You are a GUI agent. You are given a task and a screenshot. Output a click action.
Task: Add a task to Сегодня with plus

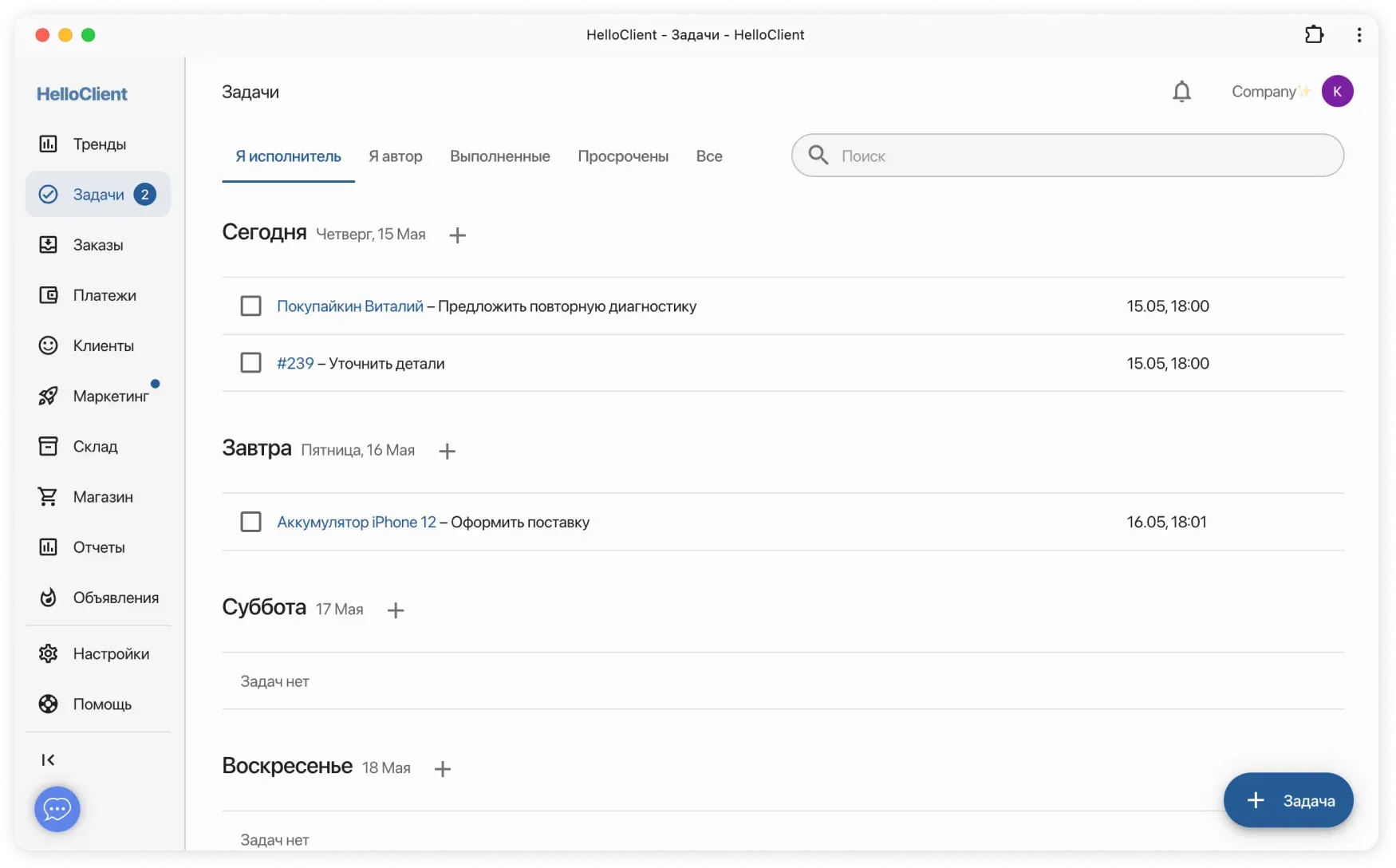click(457, 235)
